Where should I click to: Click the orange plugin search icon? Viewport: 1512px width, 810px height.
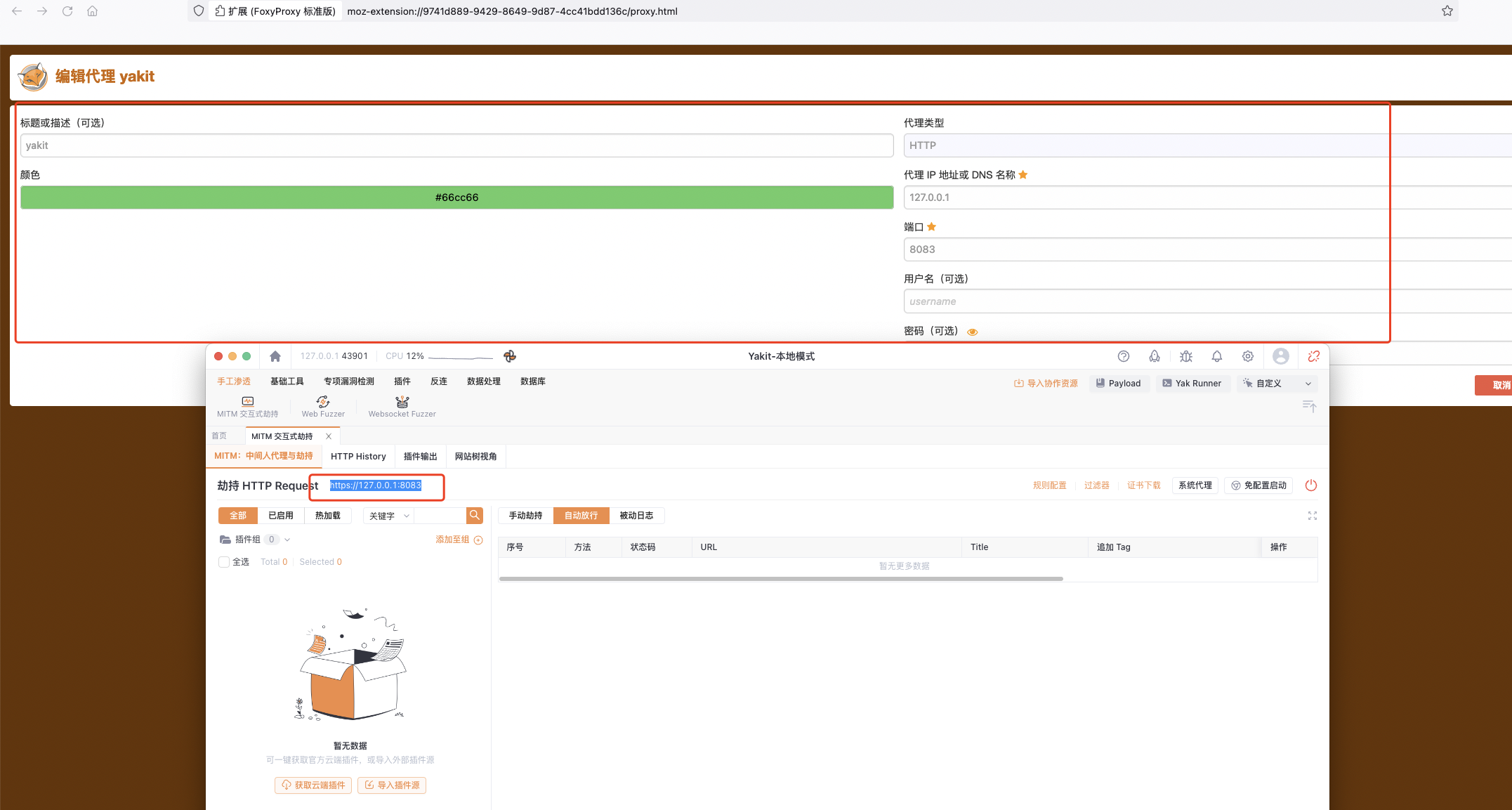coord(475,516)
